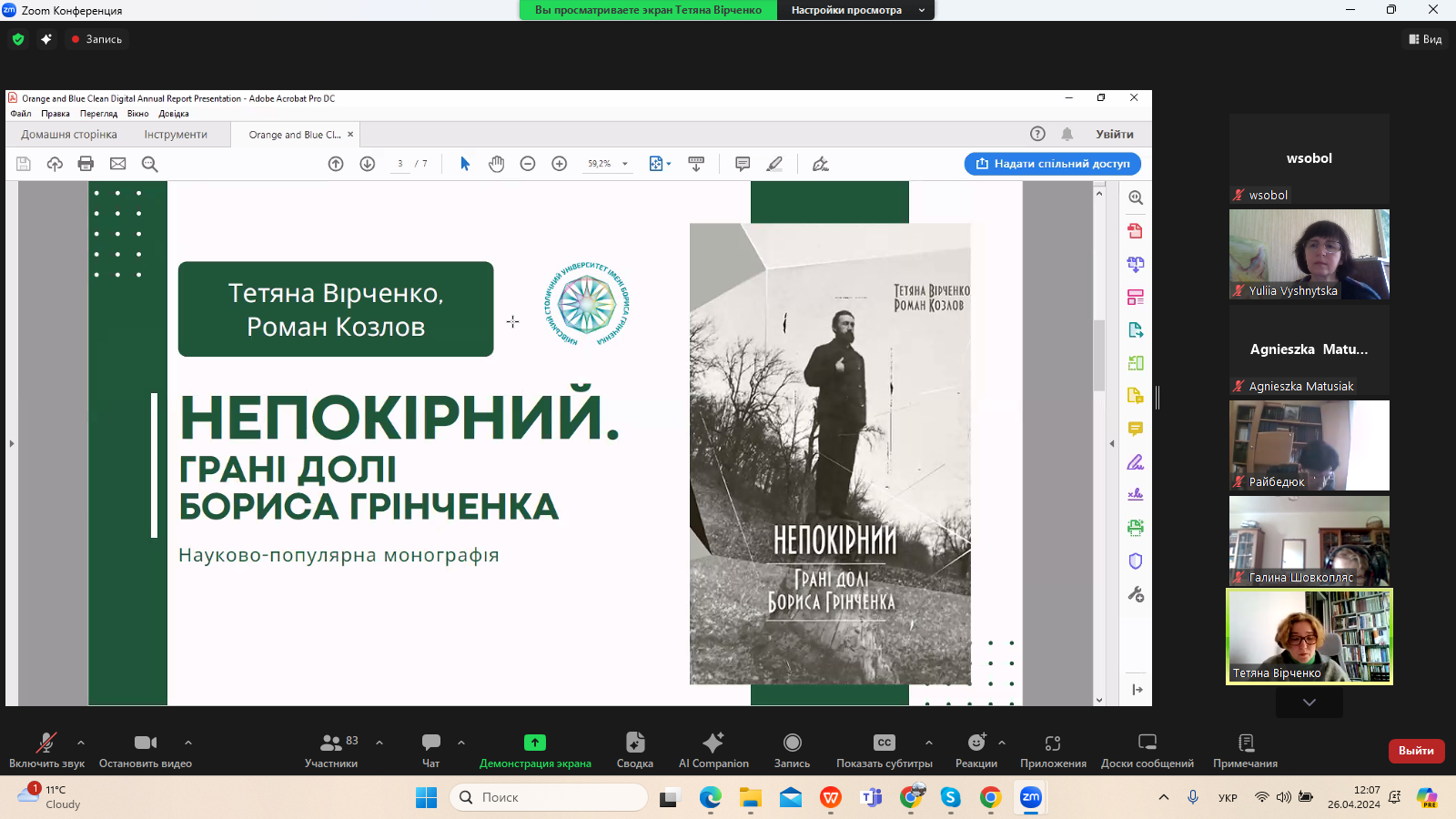Open the Notes (Примечания) tool
1456x819 pixels.
[x=1245, y=750]
